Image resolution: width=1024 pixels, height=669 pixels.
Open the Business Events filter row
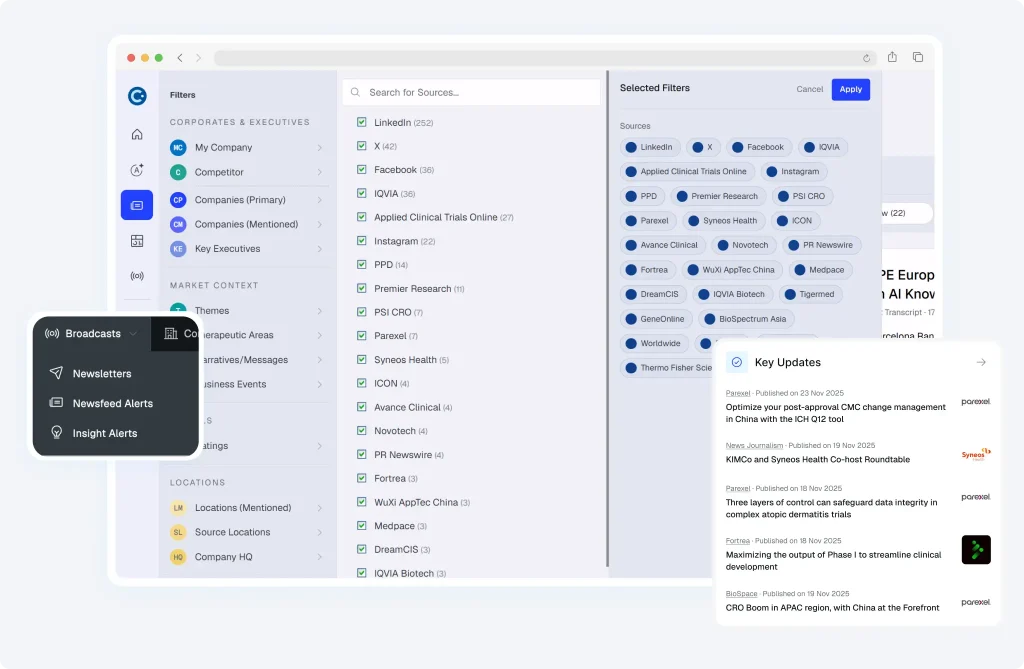pyautogui.click(x=261, y=384)
